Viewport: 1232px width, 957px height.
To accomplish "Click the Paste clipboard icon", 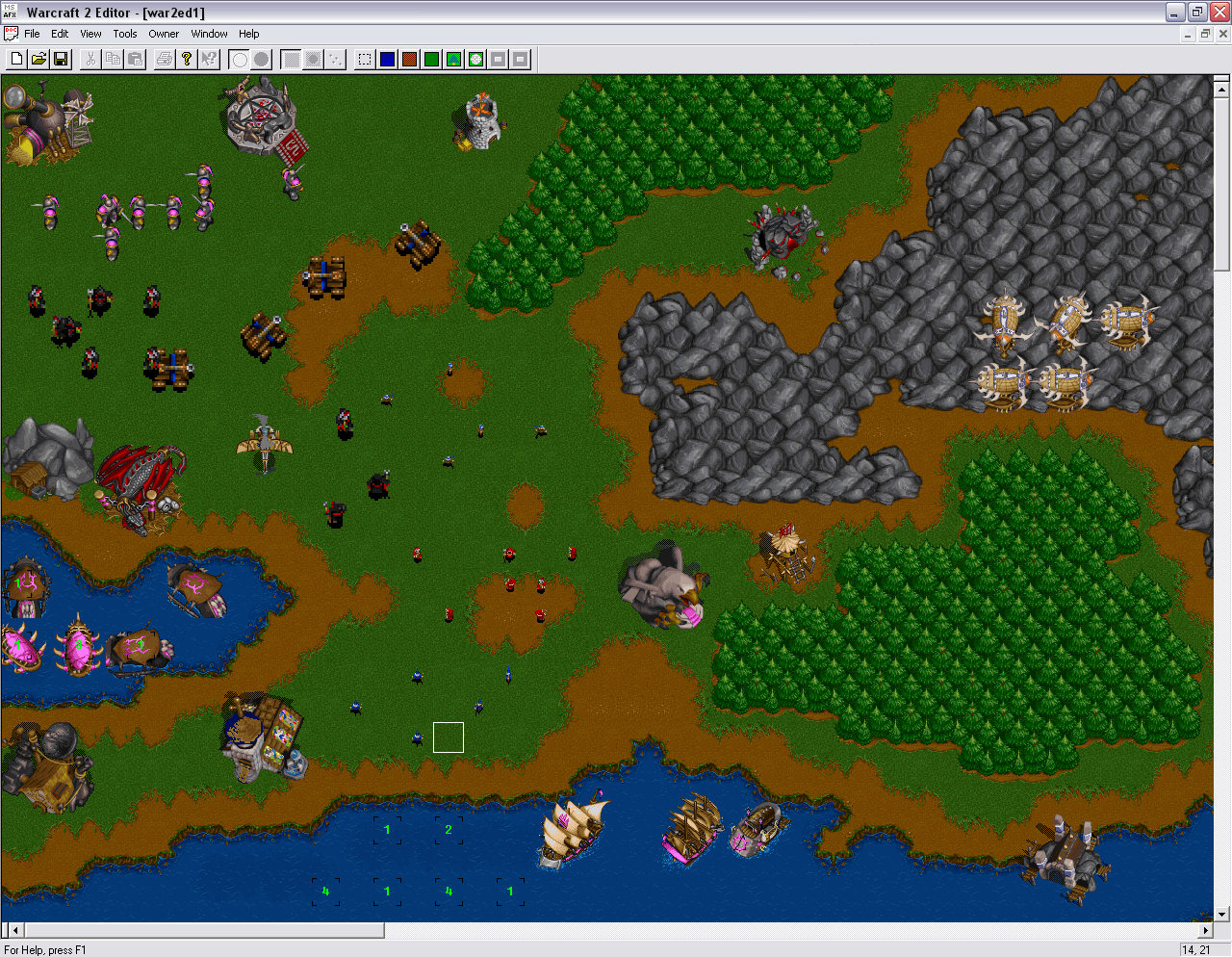I will tap(136, 60).
